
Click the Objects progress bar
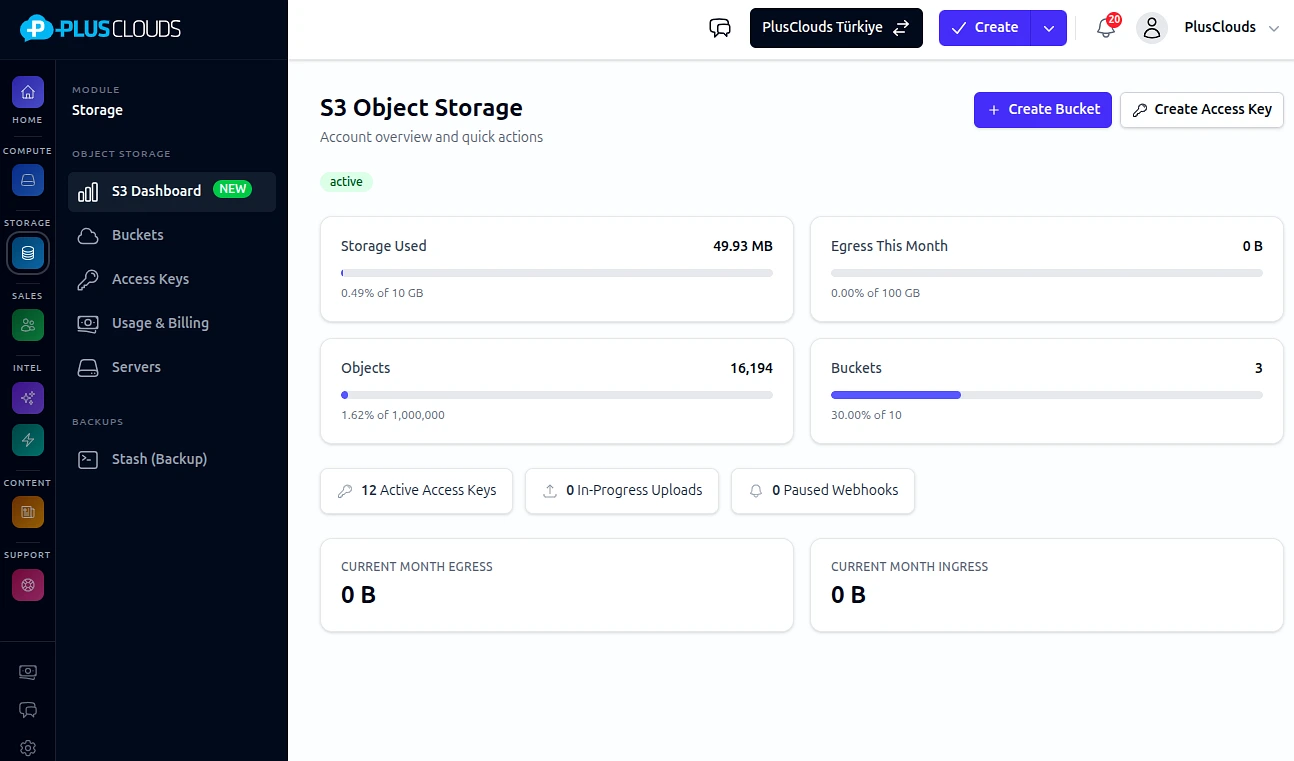[x=557, y=395]
